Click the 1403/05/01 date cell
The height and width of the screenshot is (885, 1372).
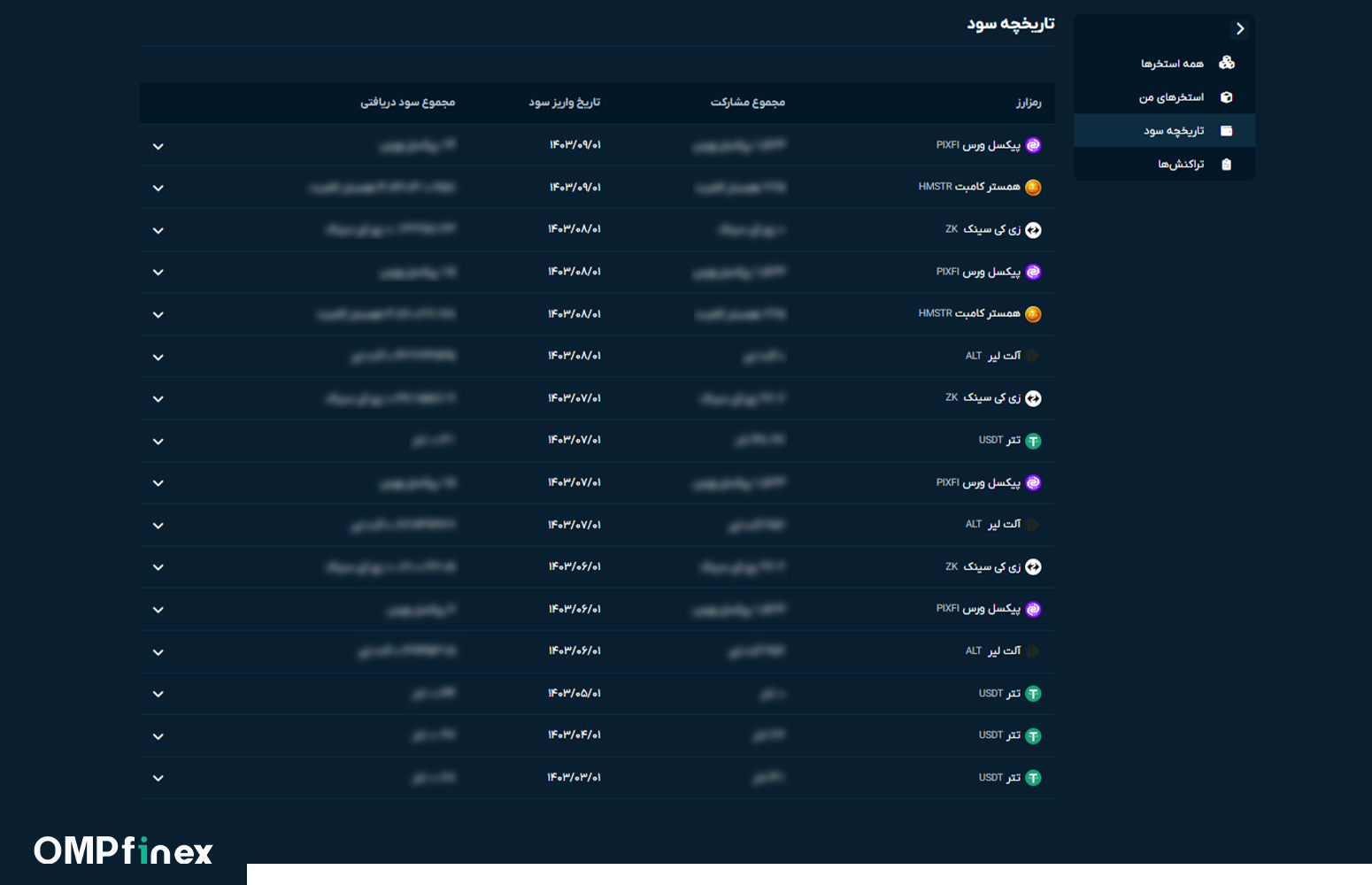(574, 693)
